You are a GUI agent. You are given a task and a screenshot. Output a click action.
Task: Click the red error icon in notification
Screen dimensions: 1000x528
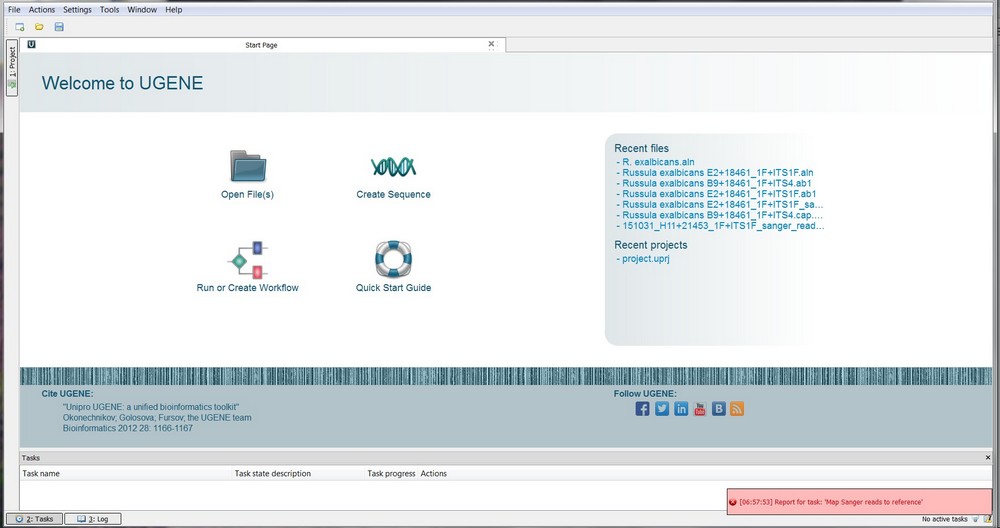pos(733,502)
